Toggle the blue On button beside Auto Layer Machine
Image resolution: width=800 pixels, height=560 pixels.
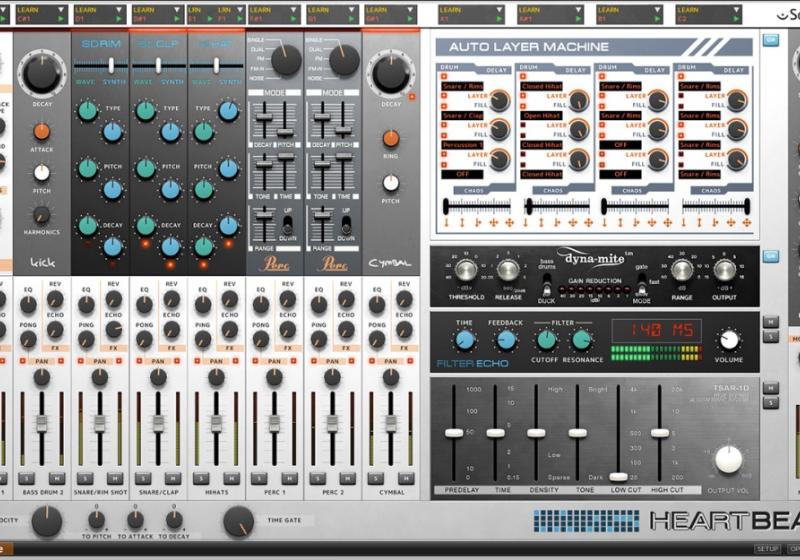pyautogui.click(x=770, y=40)
